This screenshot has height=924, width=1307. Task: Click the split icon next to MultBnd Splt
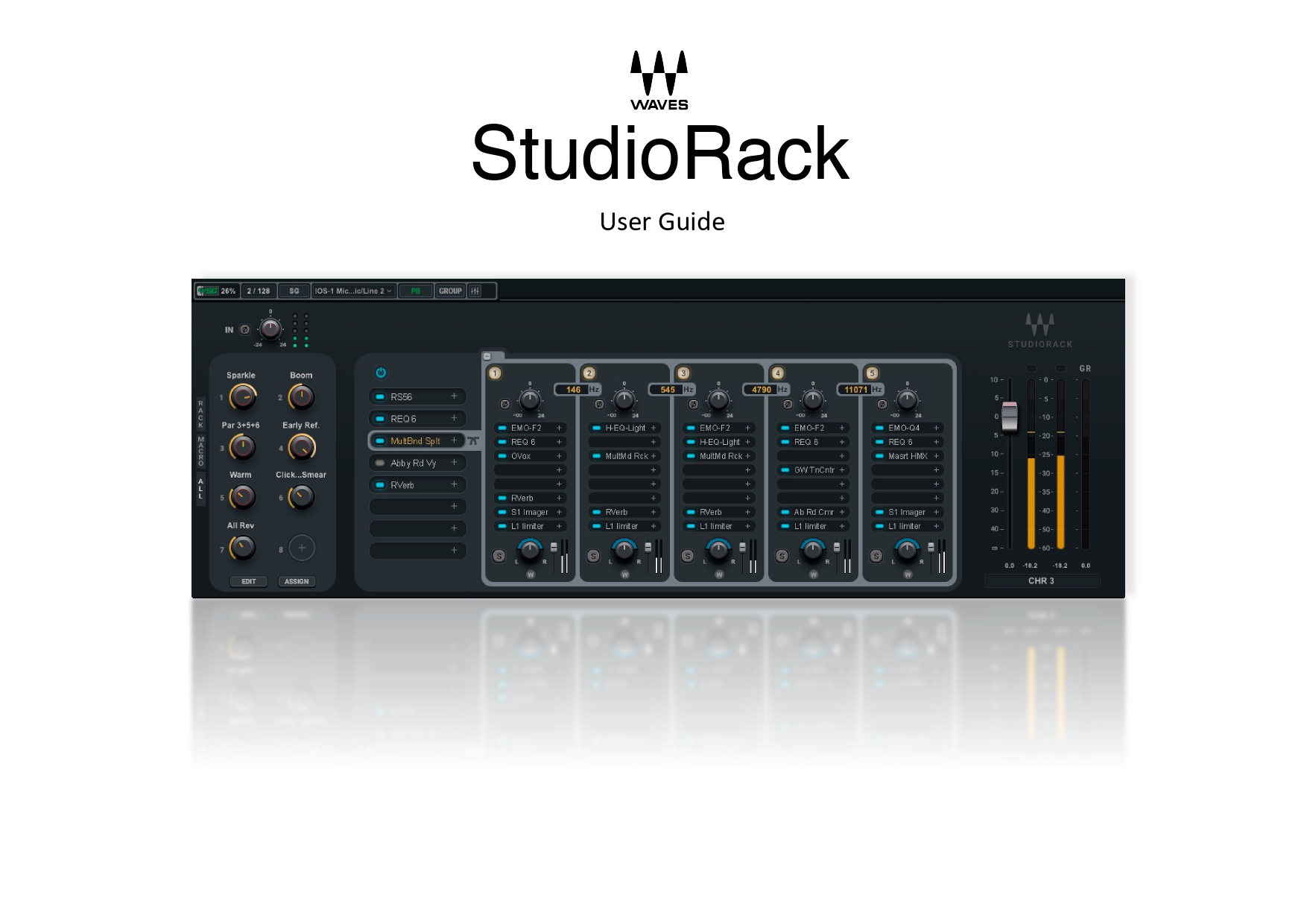474,440
